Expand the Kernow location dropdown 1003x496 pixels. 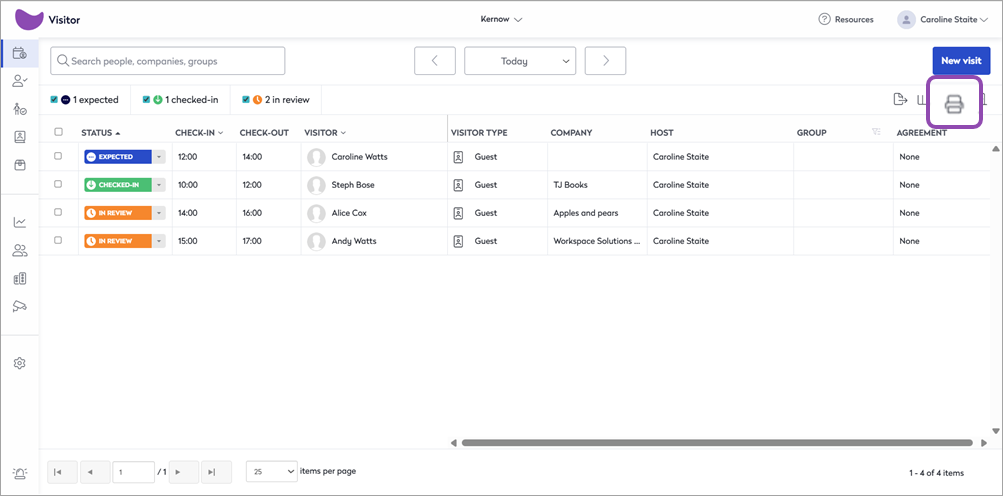[x=502, y=19]
